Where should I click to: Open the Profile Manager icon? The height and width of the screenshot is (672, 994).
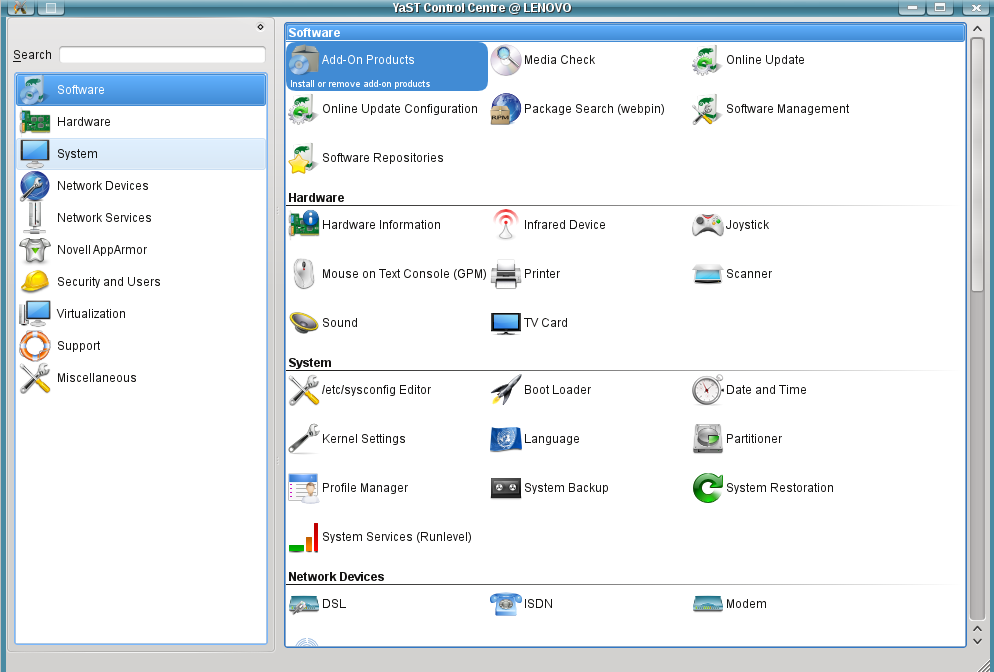point(304,488)
